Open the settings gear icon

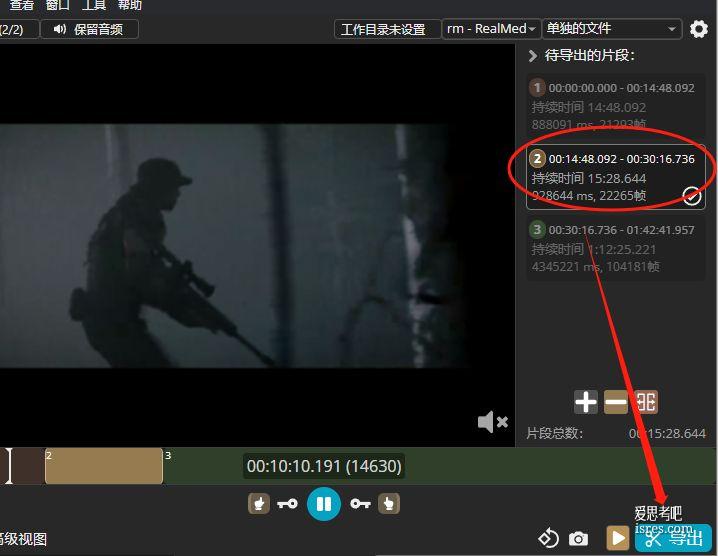(x=699, y=29)
